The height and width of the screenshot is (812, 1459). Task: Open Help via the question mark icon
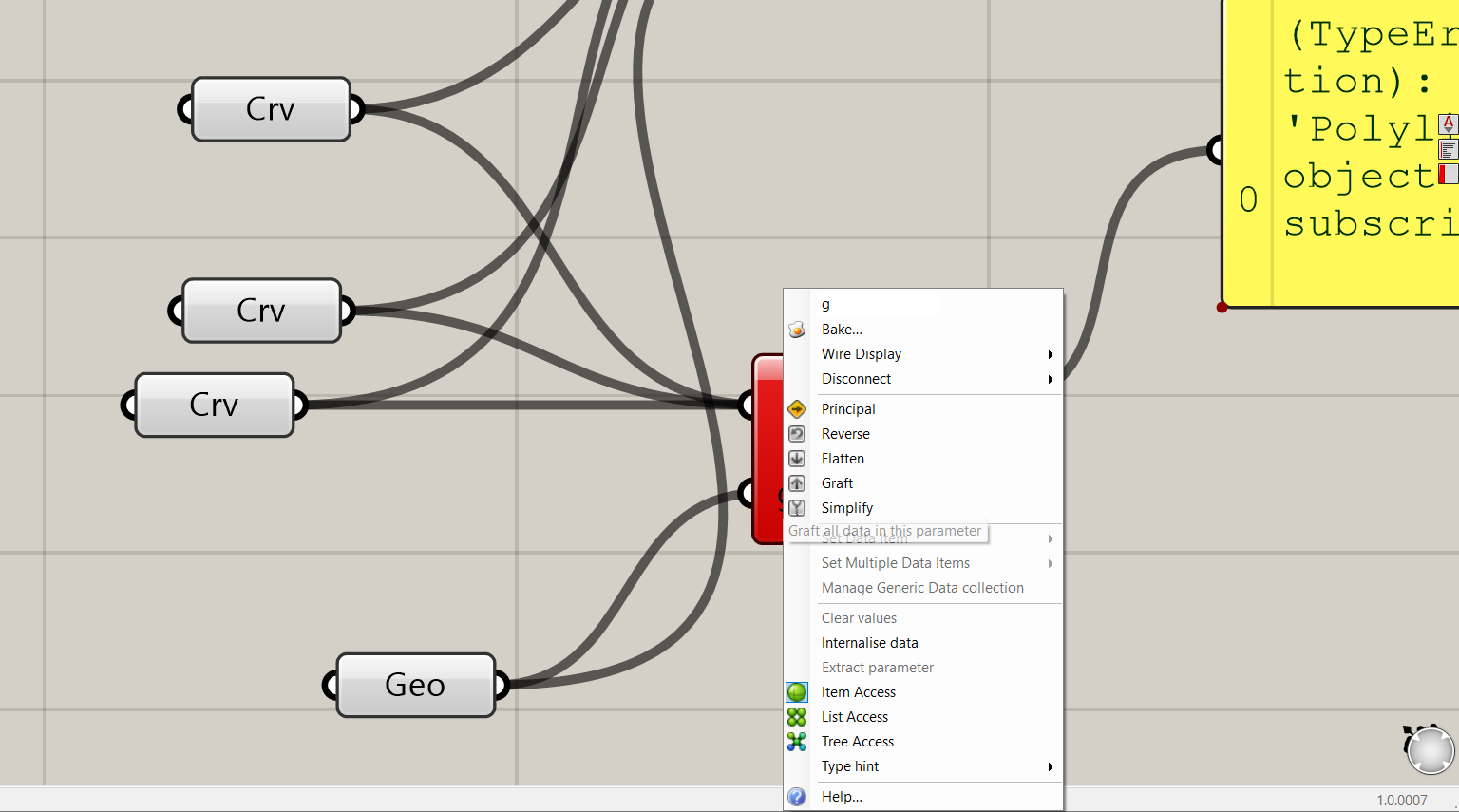pyautogui.click(x=797, y=797)
